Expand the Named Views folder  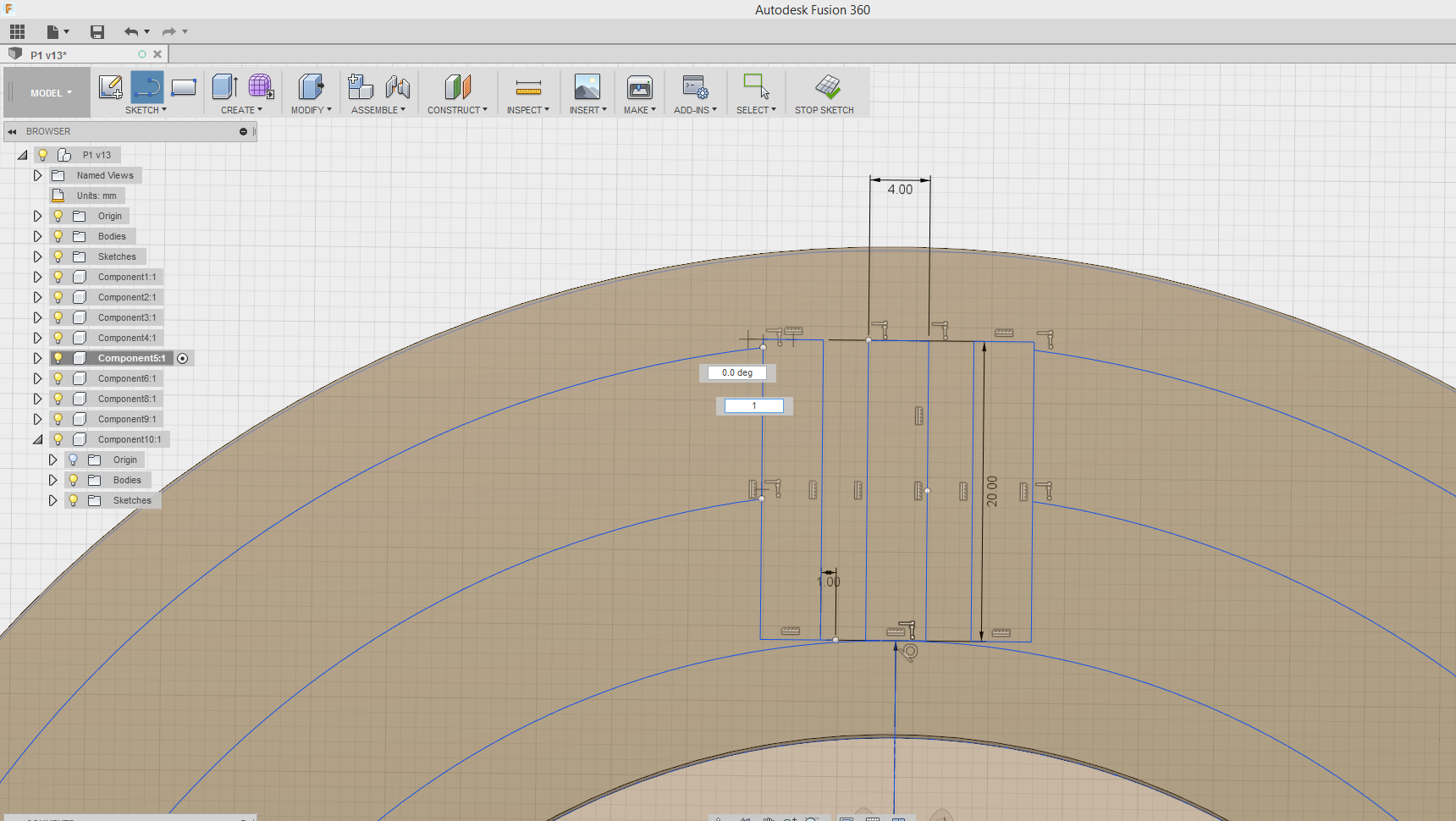coord(37,175)
